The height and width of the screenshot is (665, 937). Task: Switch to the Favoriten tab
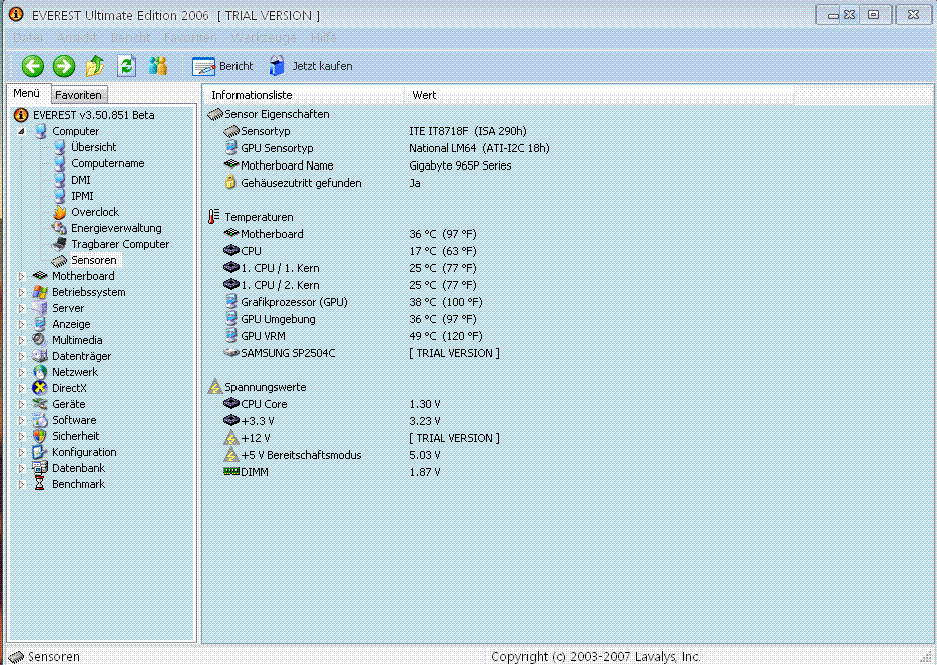point(78,94)
